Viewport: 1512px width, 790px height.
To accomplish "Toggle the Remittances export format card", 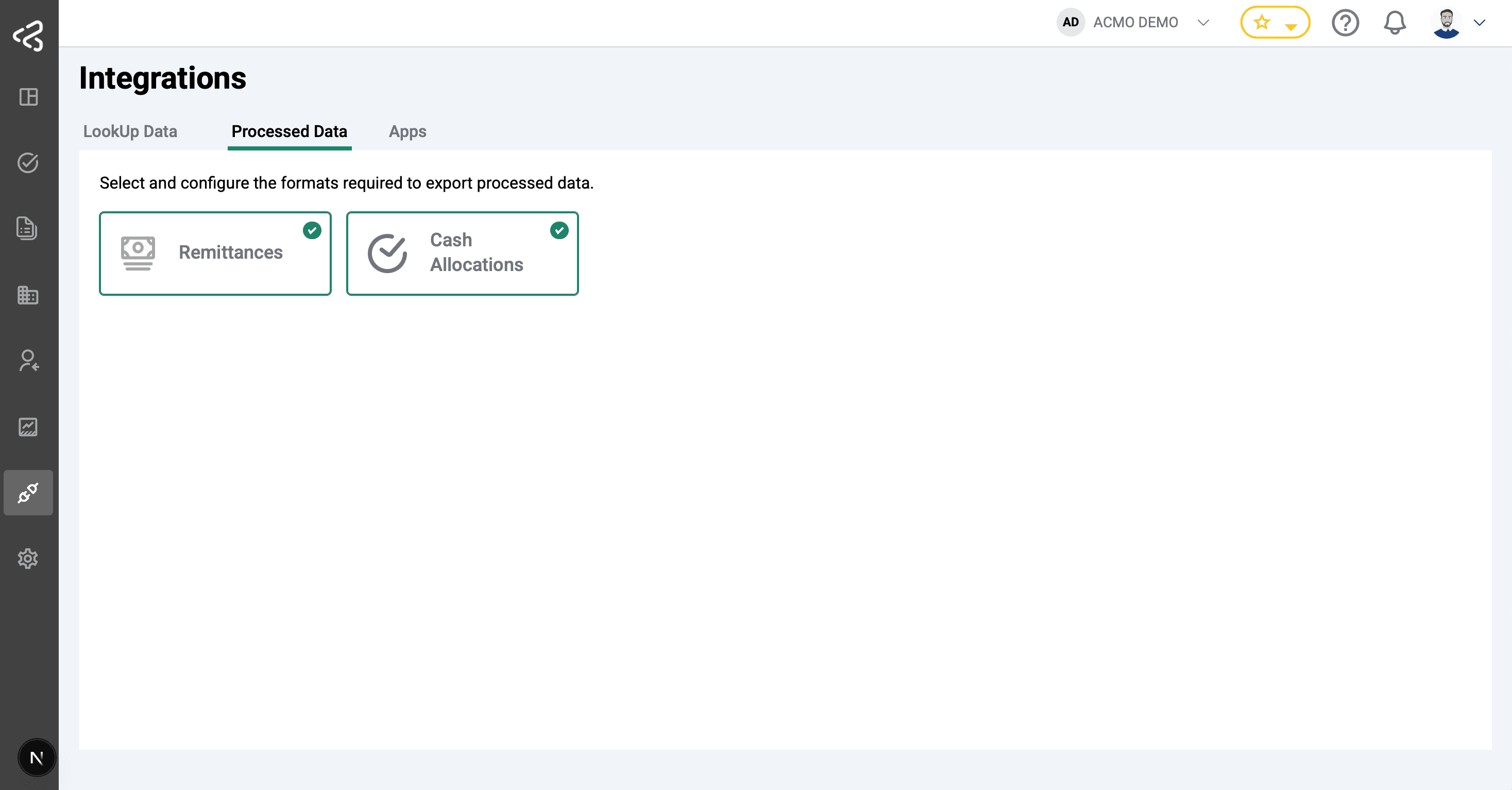I will pos(215,253).
